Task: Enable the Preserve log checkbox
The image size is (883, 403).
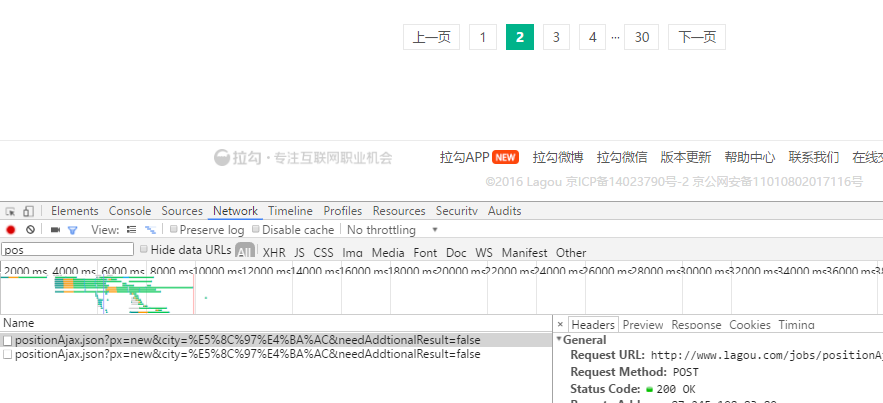Action: click(174, 229)
